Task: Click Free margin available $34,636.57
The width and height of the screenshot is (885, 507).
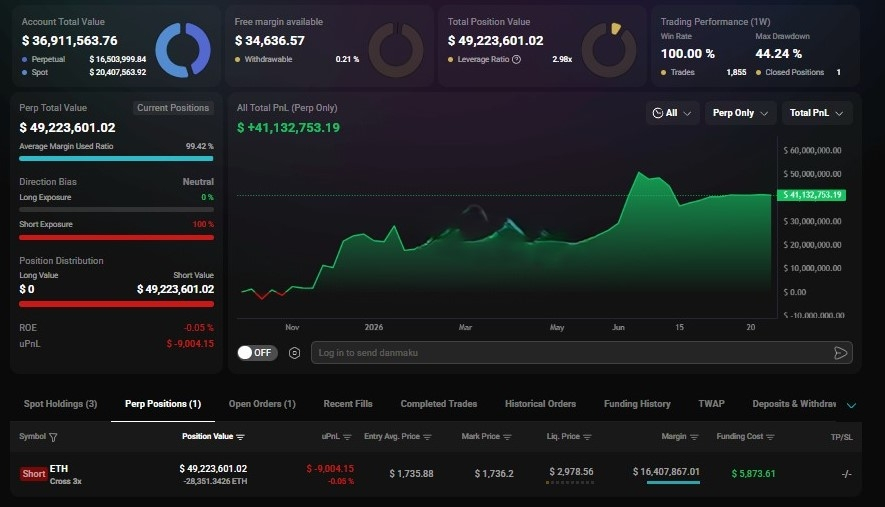Action: click(x=269, y=41)
